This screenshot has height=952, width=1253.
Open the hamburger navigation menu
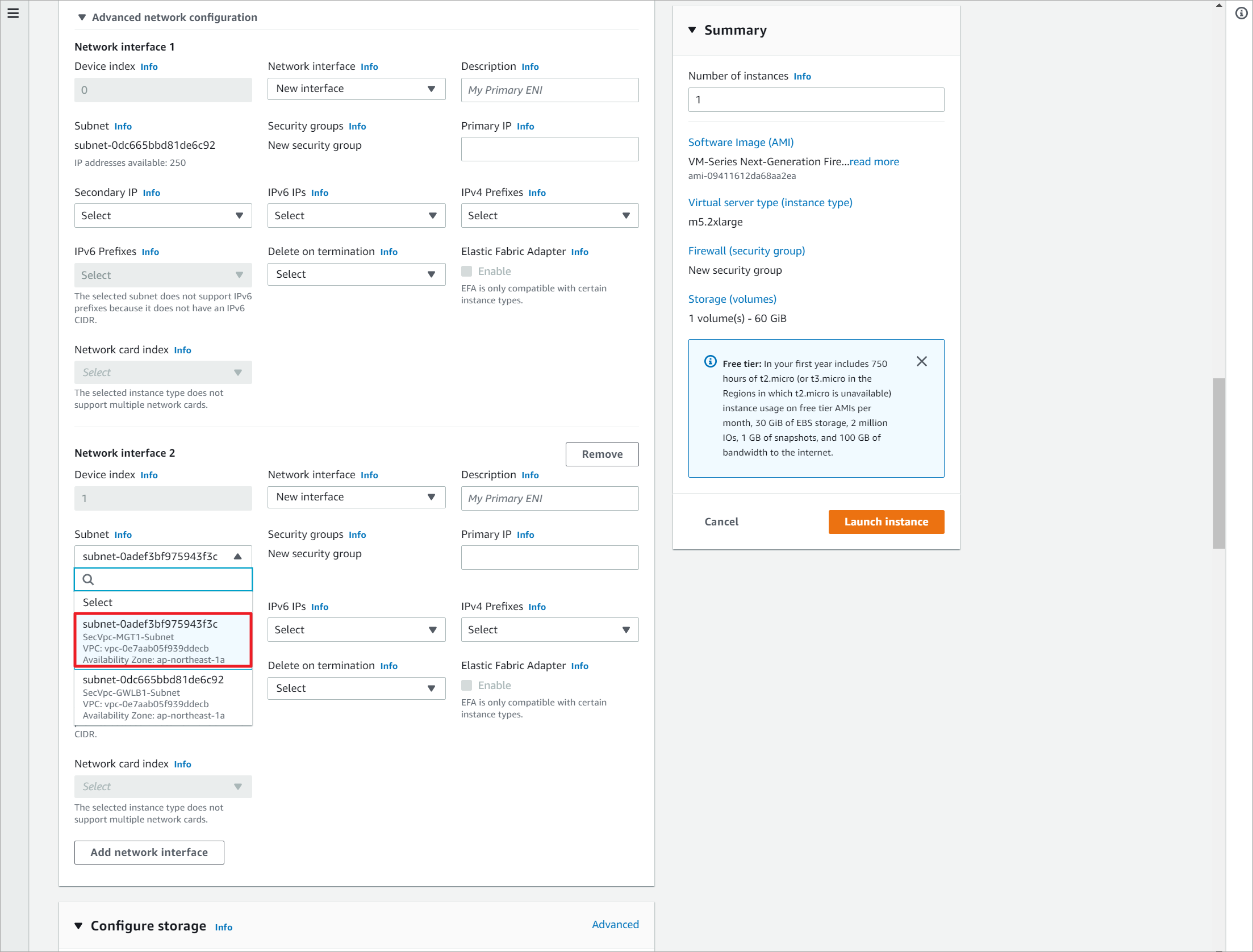coord(13,13)
